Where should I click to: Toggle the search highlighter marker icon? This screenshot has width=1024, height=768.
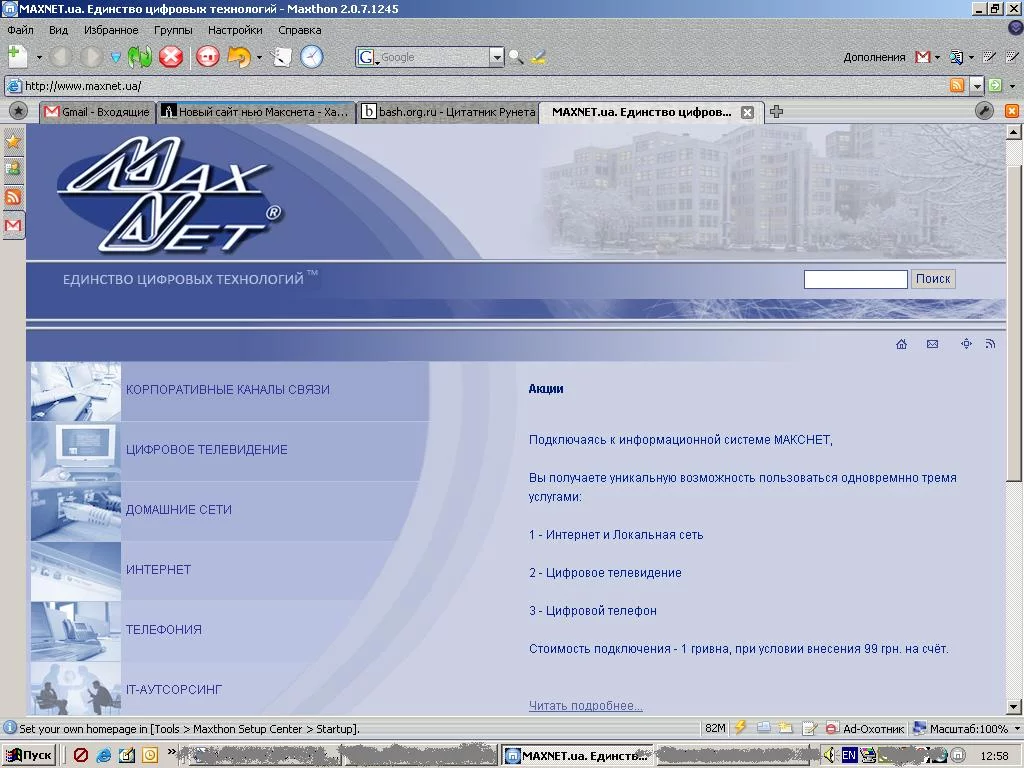tap(538, 57)
